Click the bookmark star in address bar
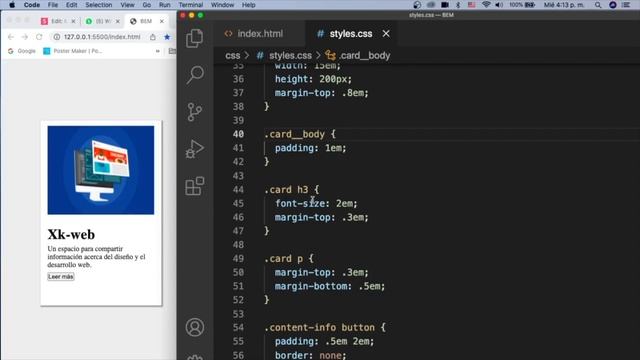Viewport: 640px width, 360px height. click(167, 37)
